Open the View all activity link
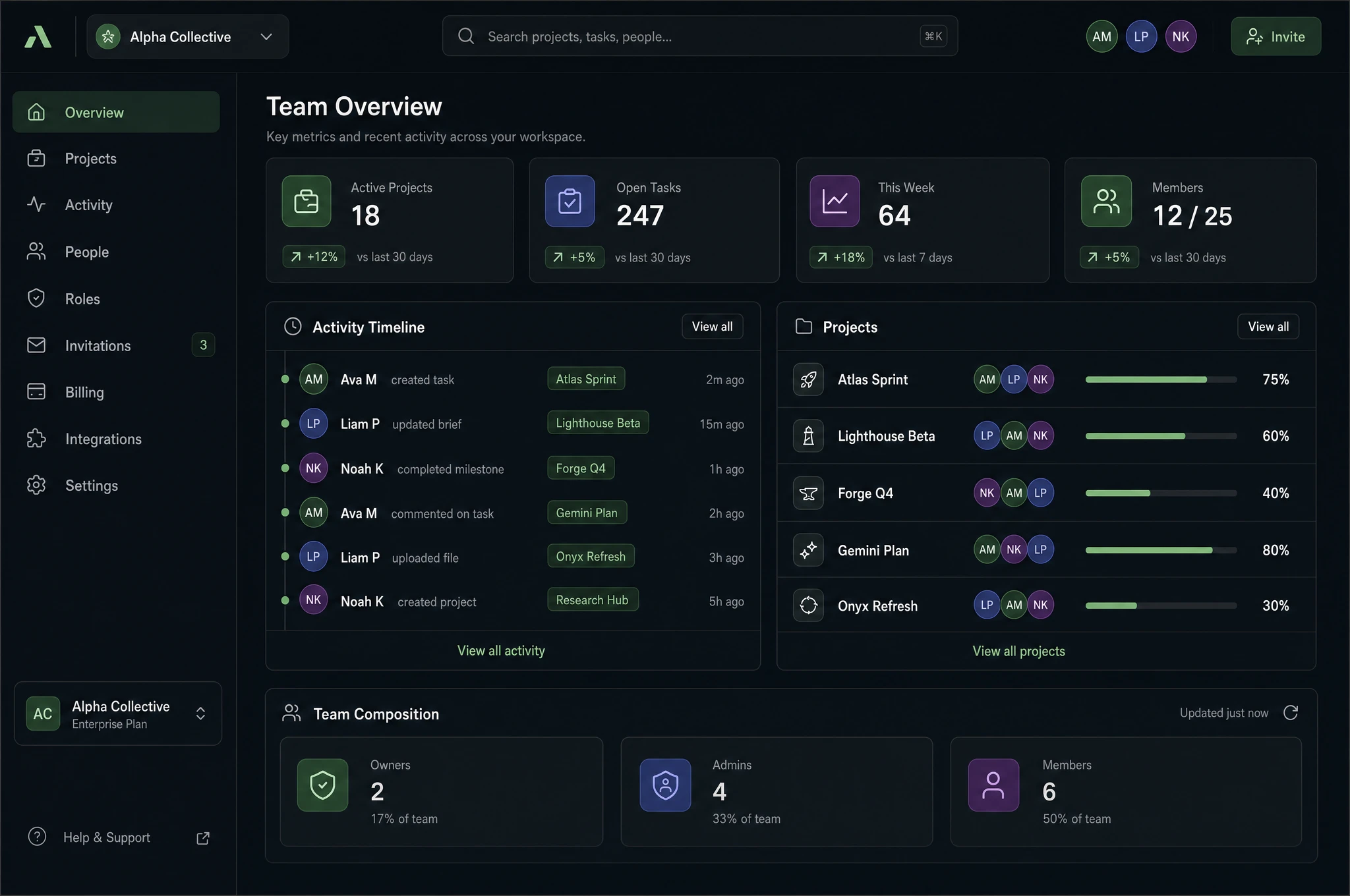Screen dimensions: 1350x896 [x=501, y=651]
